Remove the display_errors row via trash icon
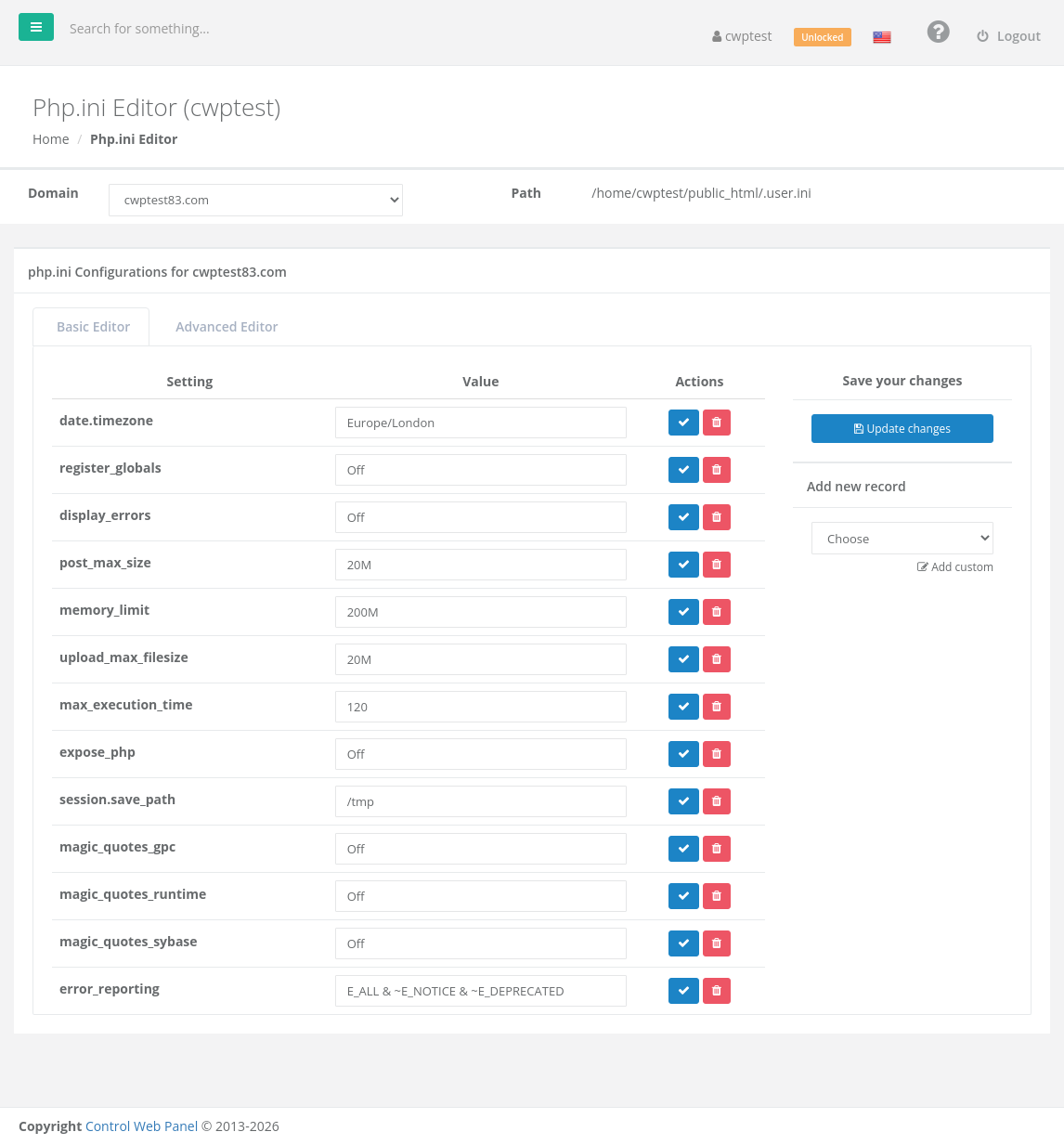 pos(717,517)
